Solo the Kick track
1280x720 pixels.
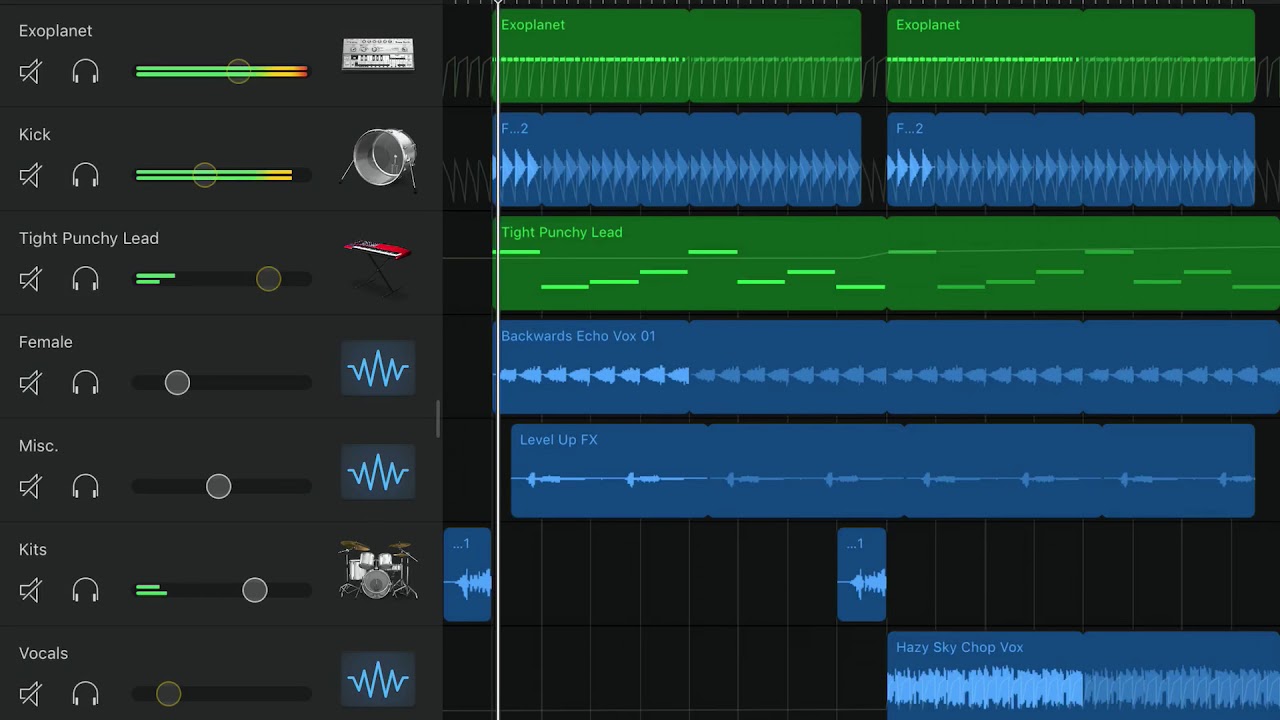tap(86, 176)
